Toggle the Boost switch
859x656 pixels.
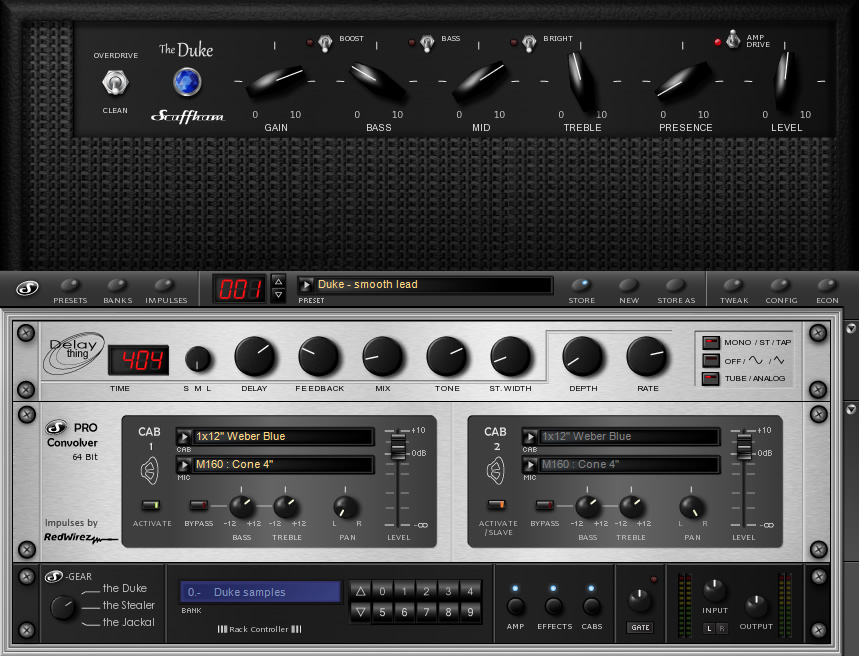pos(325,43)
